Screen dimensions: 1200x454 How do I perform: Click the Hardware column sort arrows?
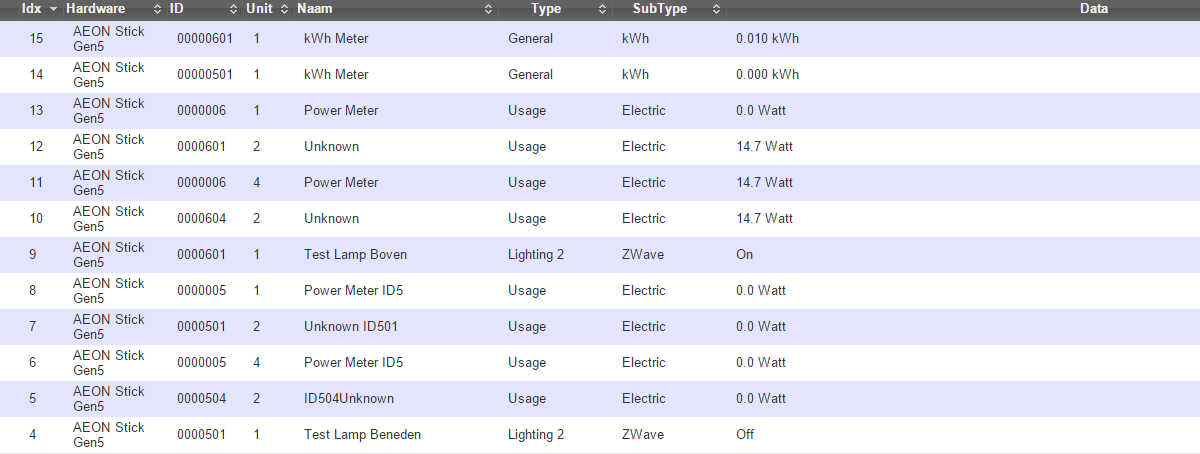pos(157,9)
